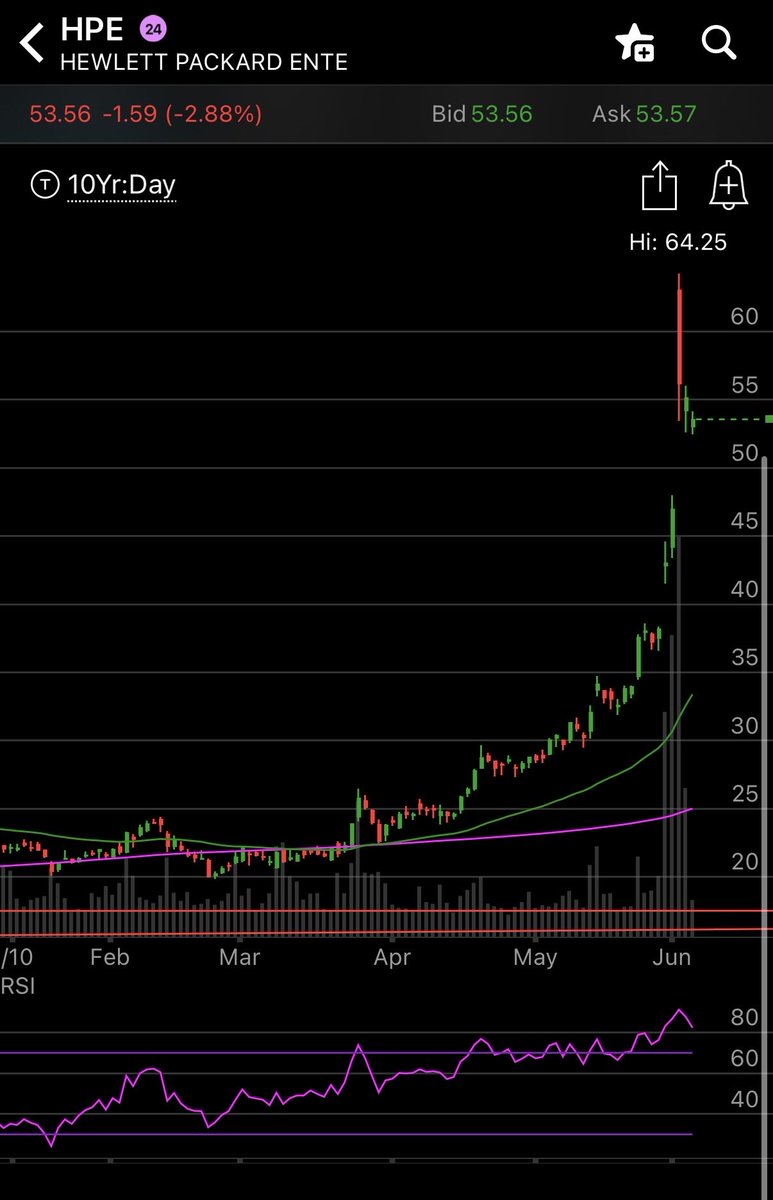Tap the Jun date axis label
The width and height of the screenshot is (773, 1200).
click(671, 957)
